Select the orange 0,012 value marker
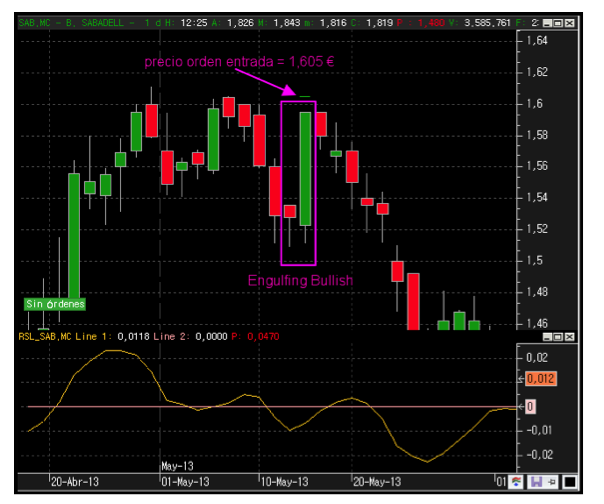 (541, 379)
